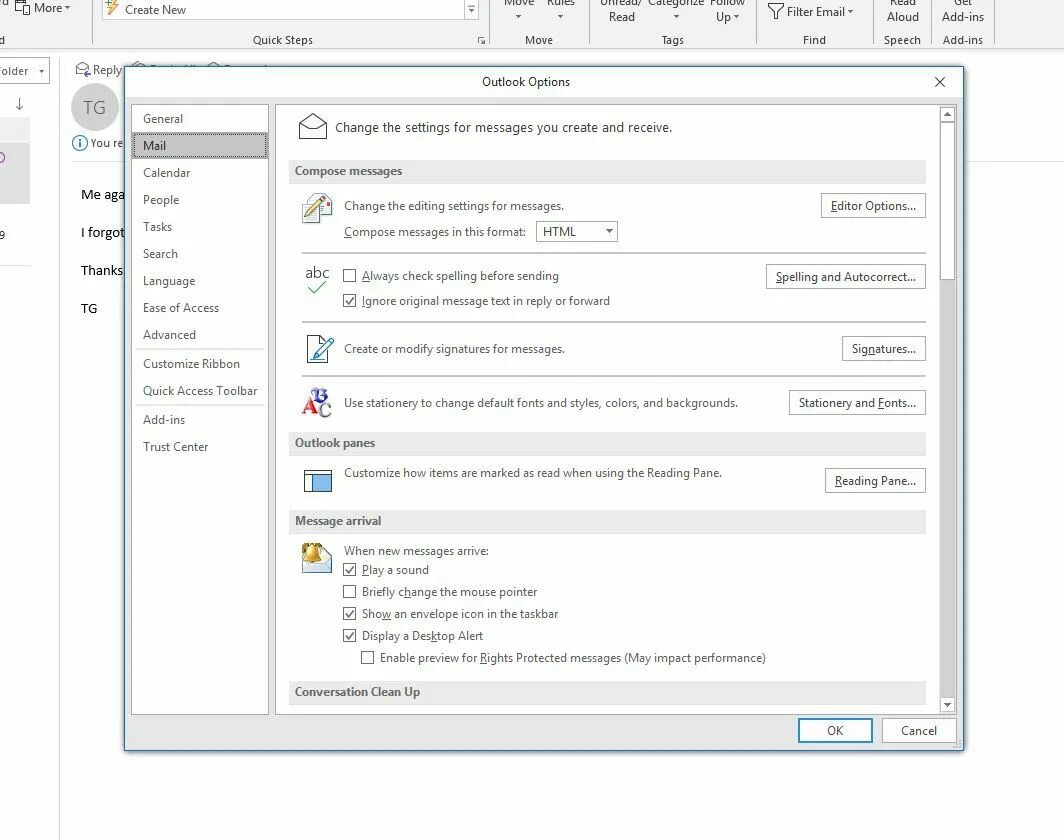
Task: Open Stationery and Fonts dialog
Action: (857, 402)
